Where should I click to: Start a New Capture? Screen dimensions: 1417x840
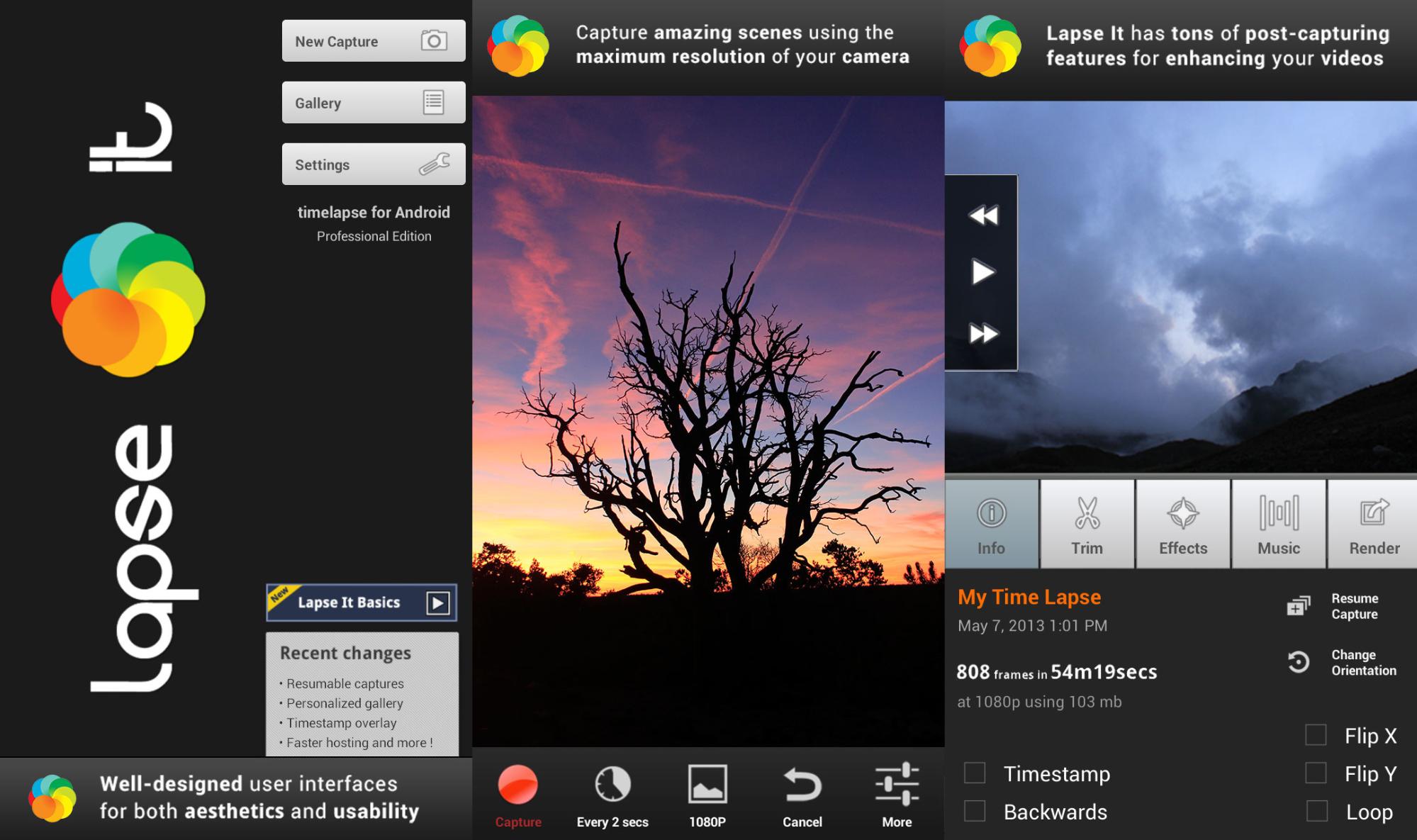(374, 41)
